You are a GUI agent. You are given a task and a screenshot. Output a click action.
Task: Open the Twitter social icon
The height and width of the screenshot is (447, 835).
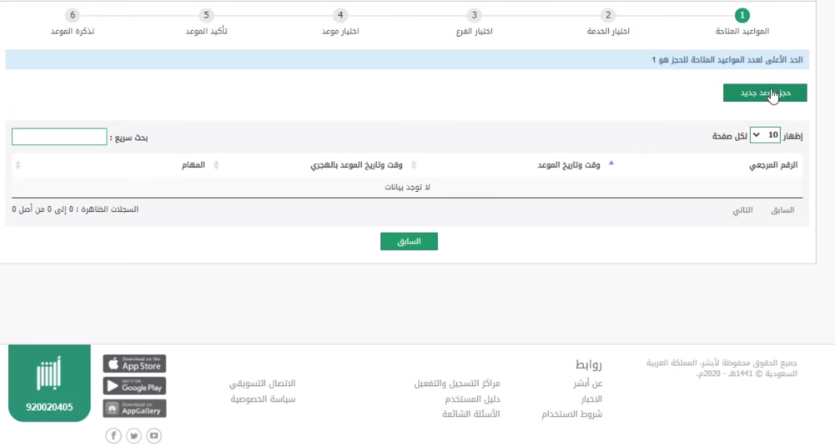pos(134,435)
